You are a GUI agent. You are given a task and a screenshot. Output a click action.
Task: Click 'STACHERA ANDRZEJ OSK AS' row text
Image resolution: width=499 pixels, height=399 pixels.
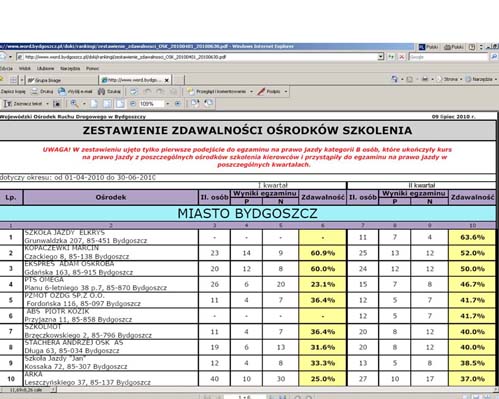(x=74, y=343)
